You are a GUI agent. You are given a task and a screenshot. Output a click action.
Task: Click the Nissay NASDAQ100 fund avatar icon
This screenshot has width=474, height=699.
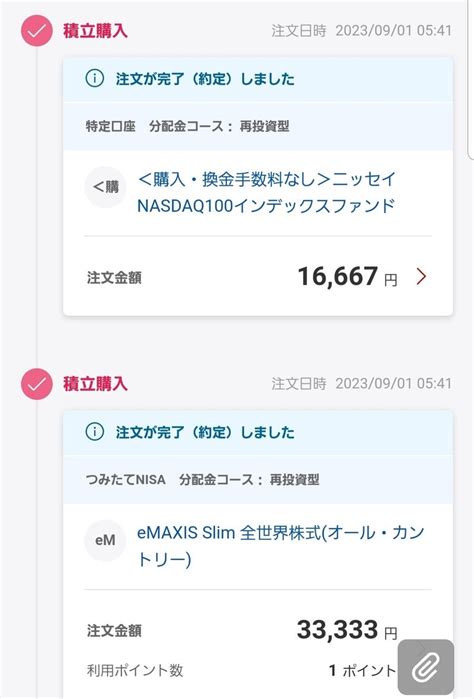point(105,187)
